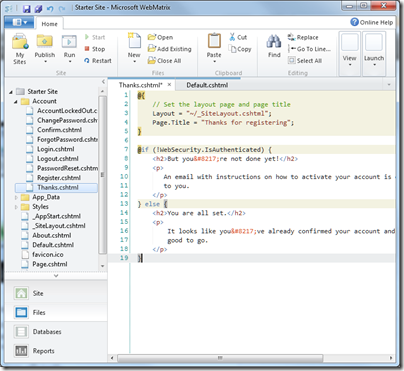Click the editor horizontal scrollbar
The image size is (404, 371).
(220, 358)
